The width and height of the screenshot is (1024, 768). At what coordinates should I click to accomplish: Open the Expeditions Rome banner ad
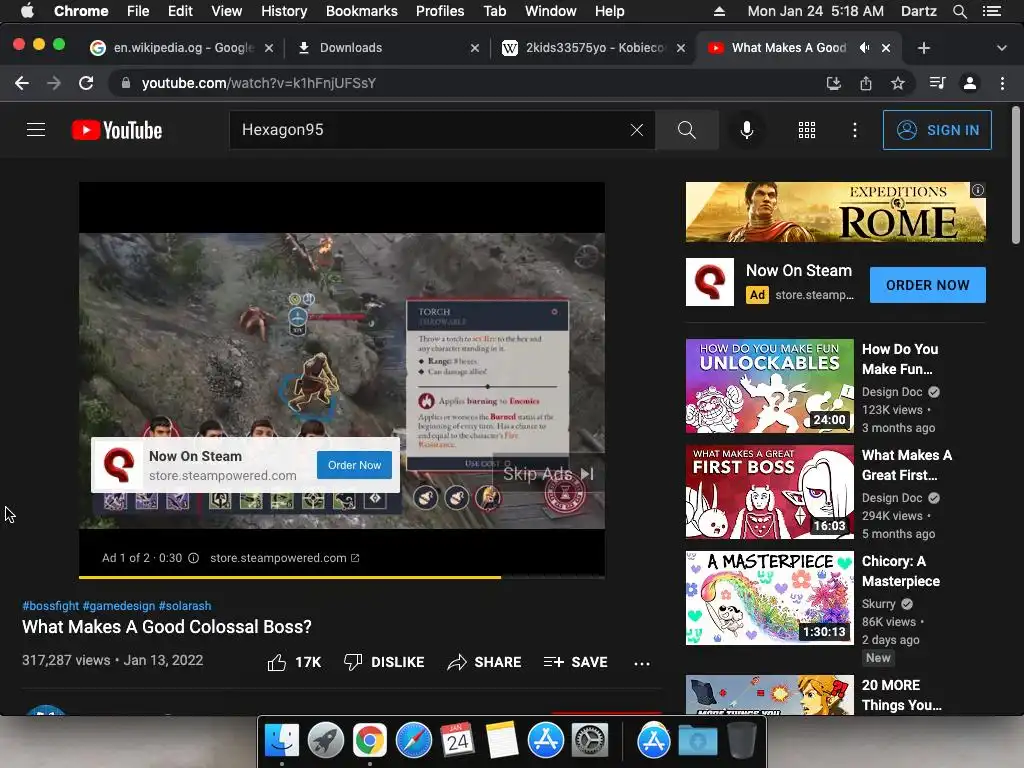pyautogui.click(x=835, y=212)
